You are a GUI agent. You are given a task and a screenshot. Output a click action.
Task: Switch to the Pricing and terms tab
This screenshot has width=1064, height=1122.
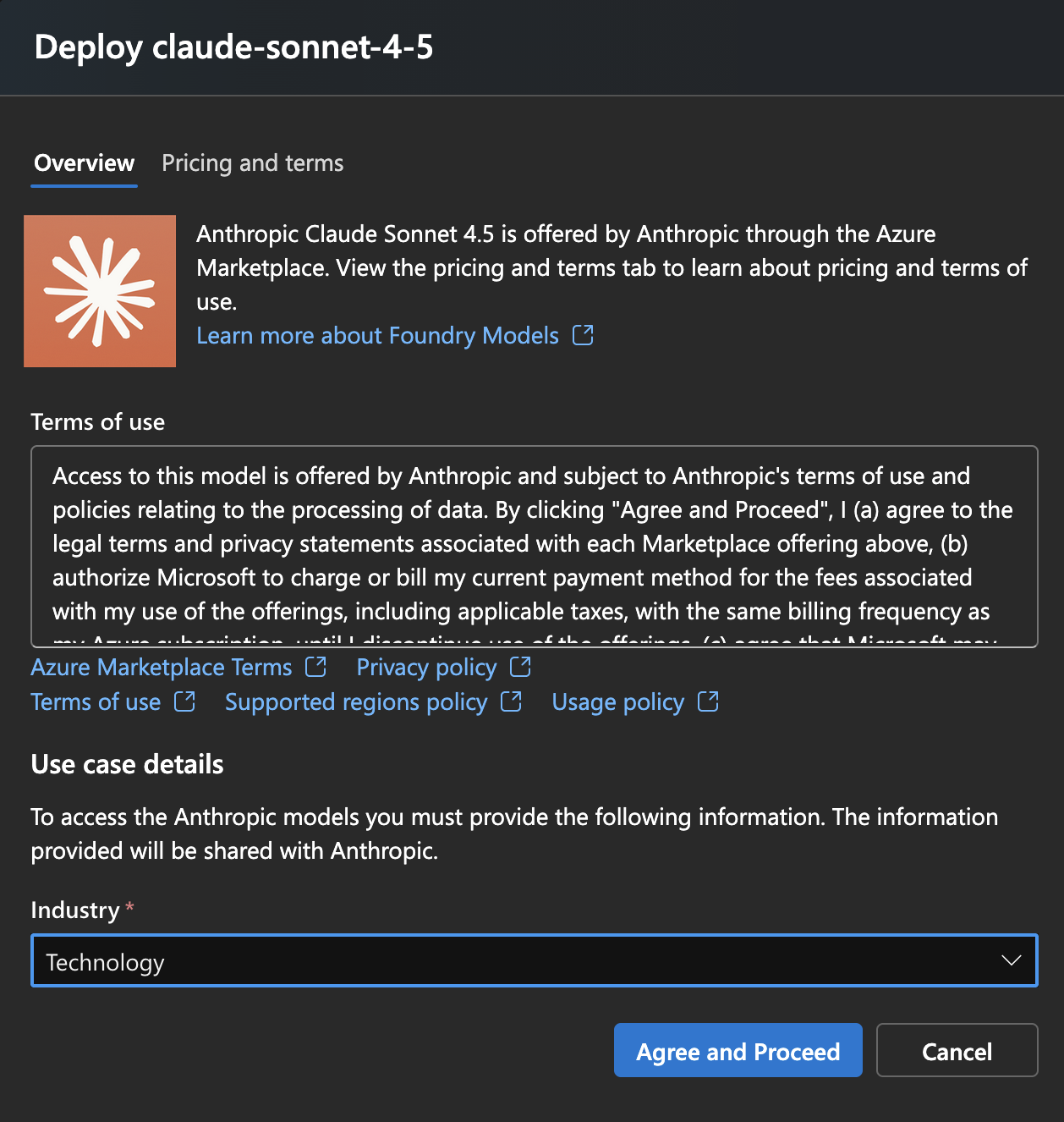[252, 163]
